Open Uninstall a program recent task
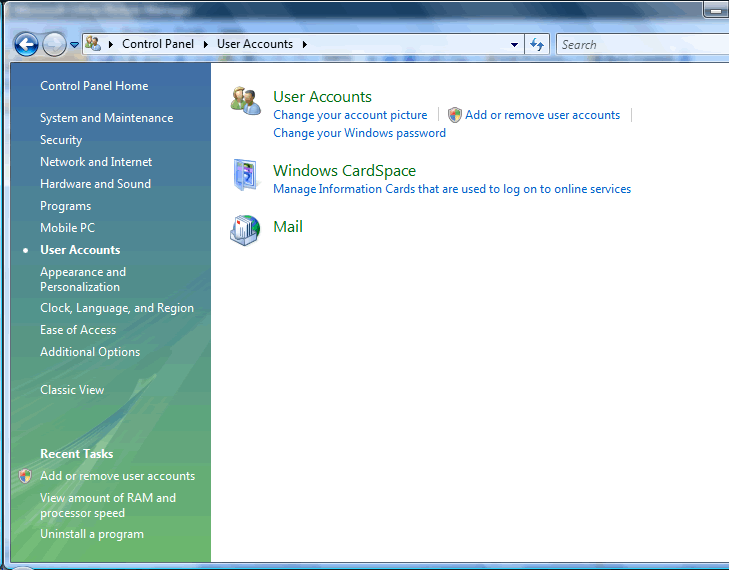Screen dimensions: 729x570 (x=92, y=534)
